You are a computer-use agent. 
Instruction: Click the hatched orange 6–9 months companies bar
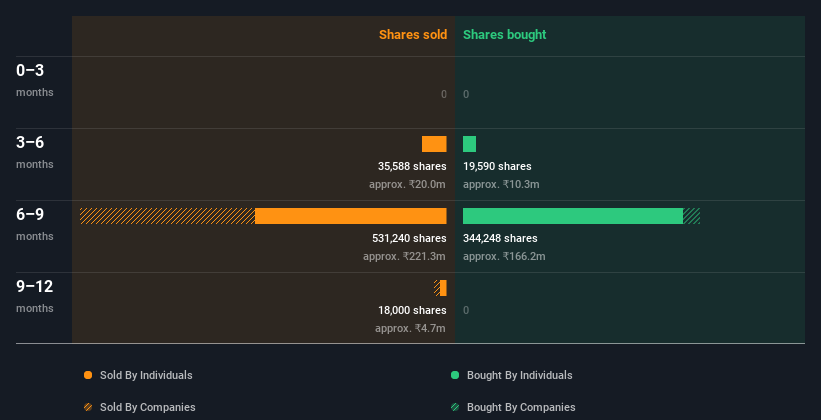(x=168, y=216)
